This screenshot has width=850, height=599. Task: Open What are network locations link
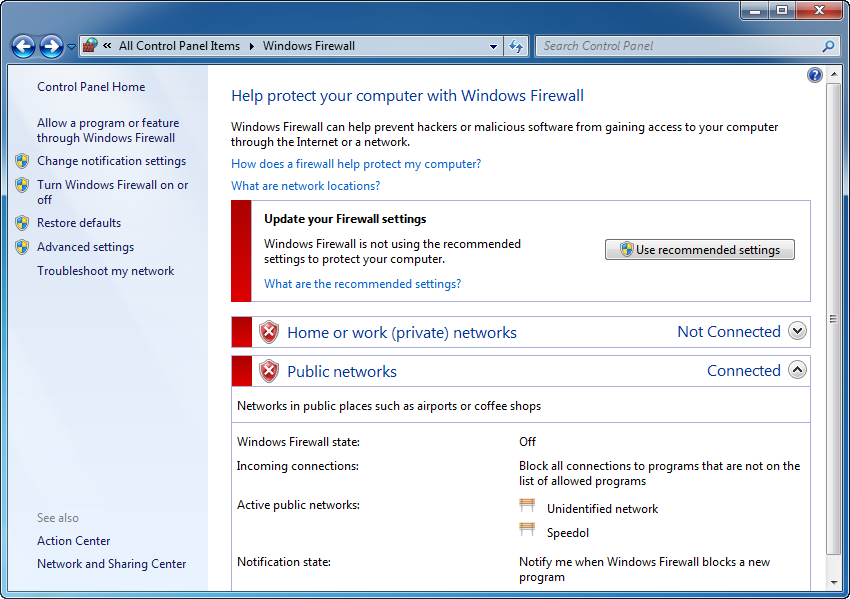coord(305,185)
